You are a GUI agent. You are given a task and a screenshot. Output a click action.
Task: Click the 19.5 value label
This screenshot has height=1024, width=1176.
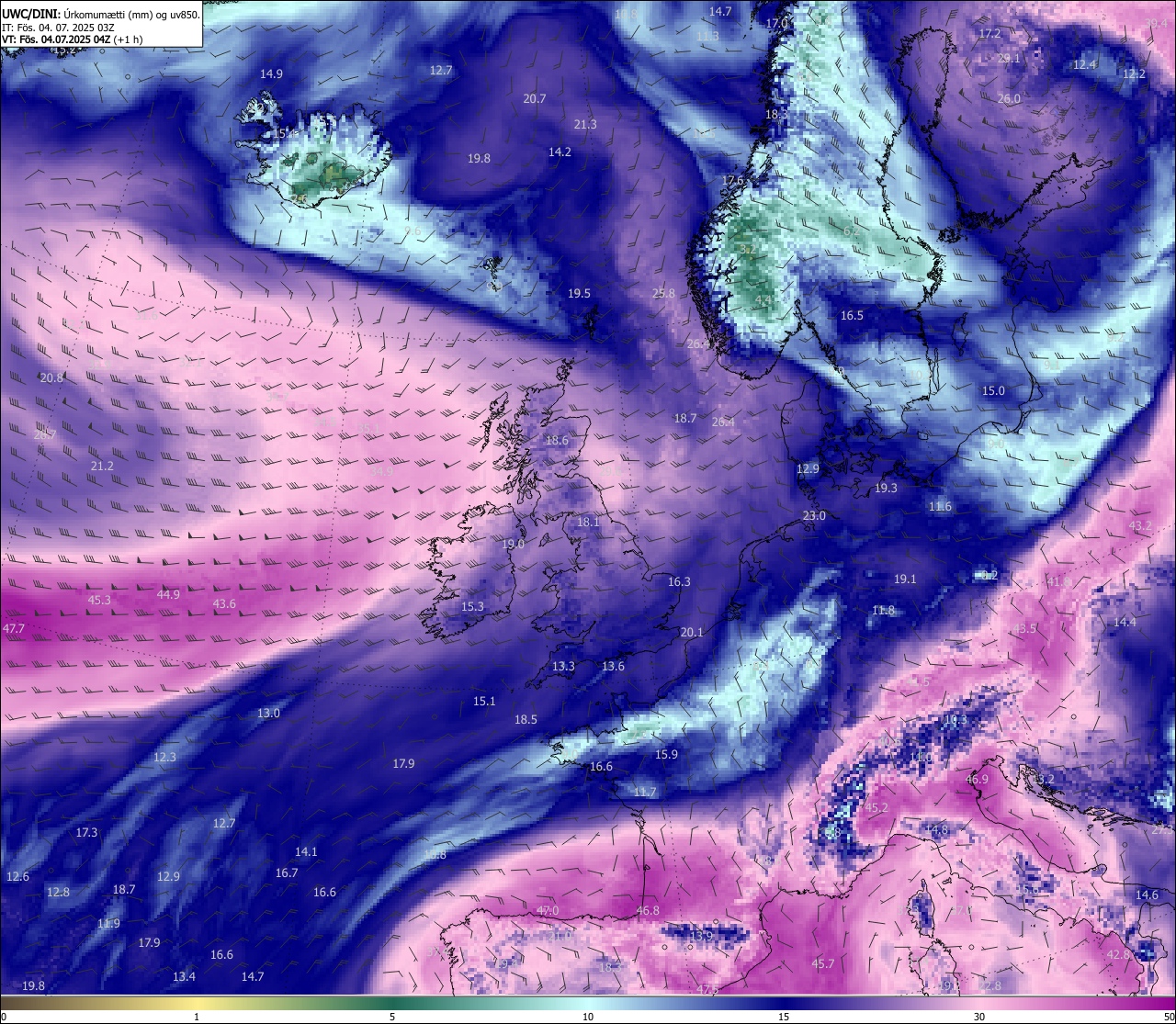[579, 293]
